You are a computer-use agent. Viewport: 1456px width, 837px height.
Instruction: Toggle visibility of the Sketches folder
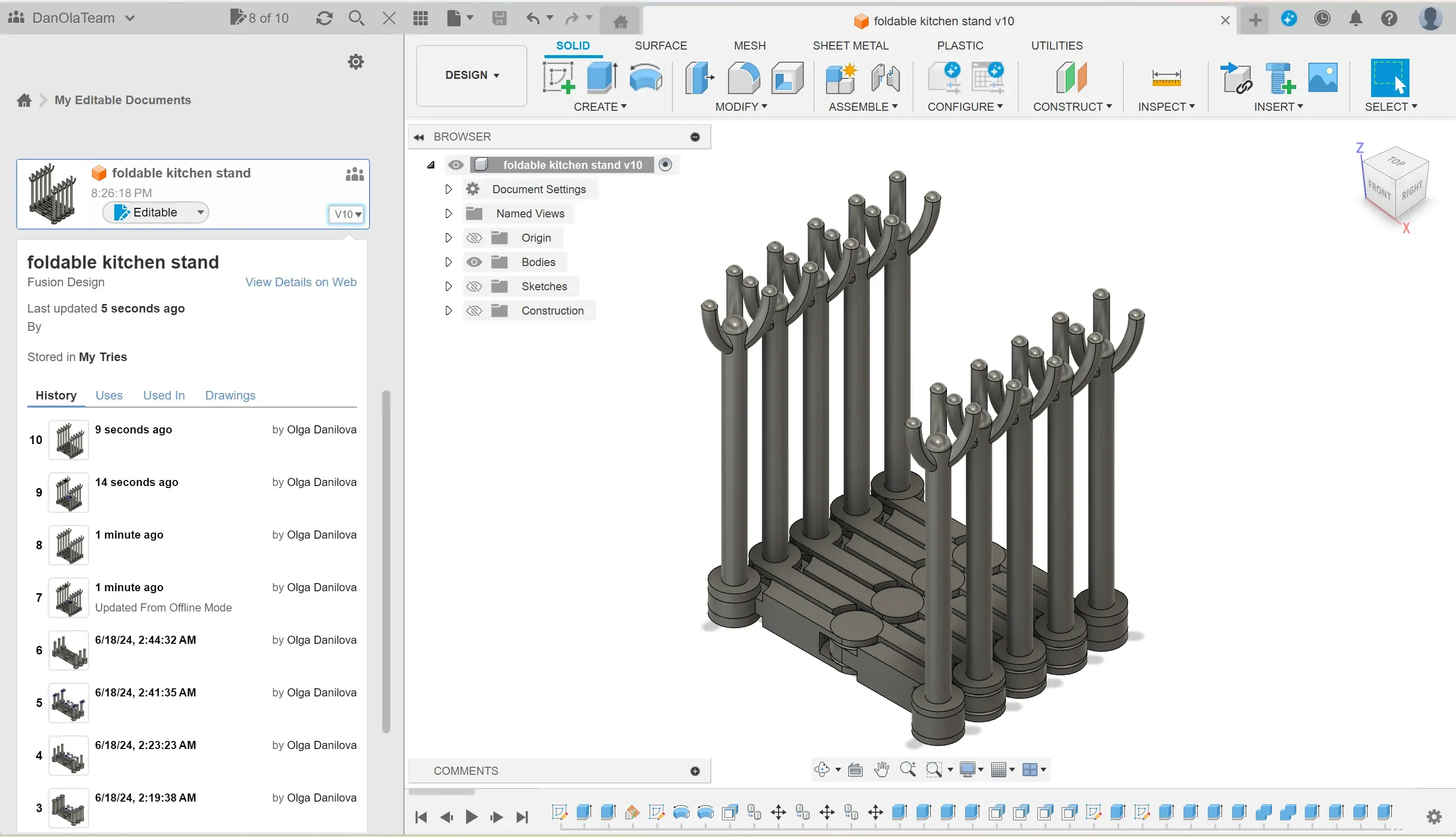click(474, 286)
